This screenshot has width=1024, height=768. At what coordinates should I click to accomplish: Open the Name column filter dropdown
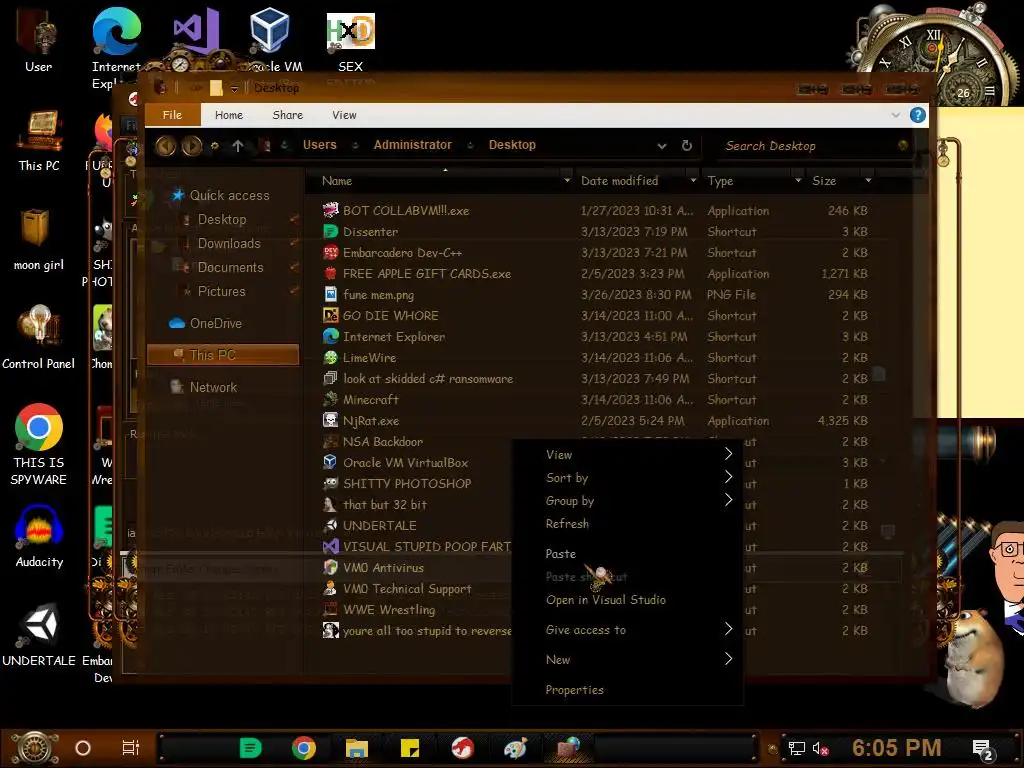(x=567, y=181)
